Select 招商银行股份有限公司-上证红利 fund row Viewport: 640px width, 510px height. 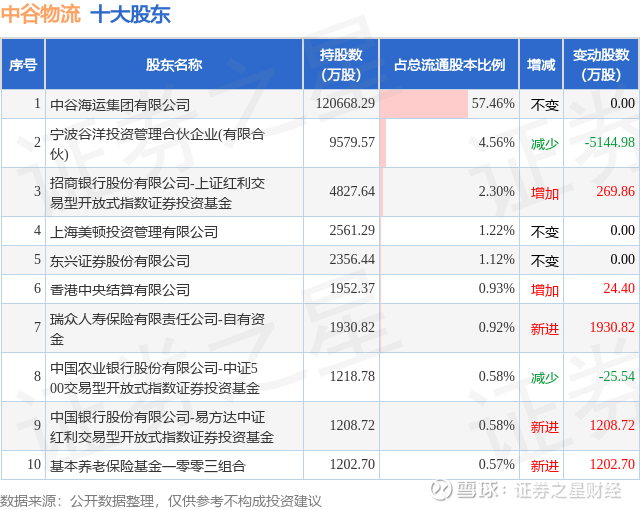point(158,193)
